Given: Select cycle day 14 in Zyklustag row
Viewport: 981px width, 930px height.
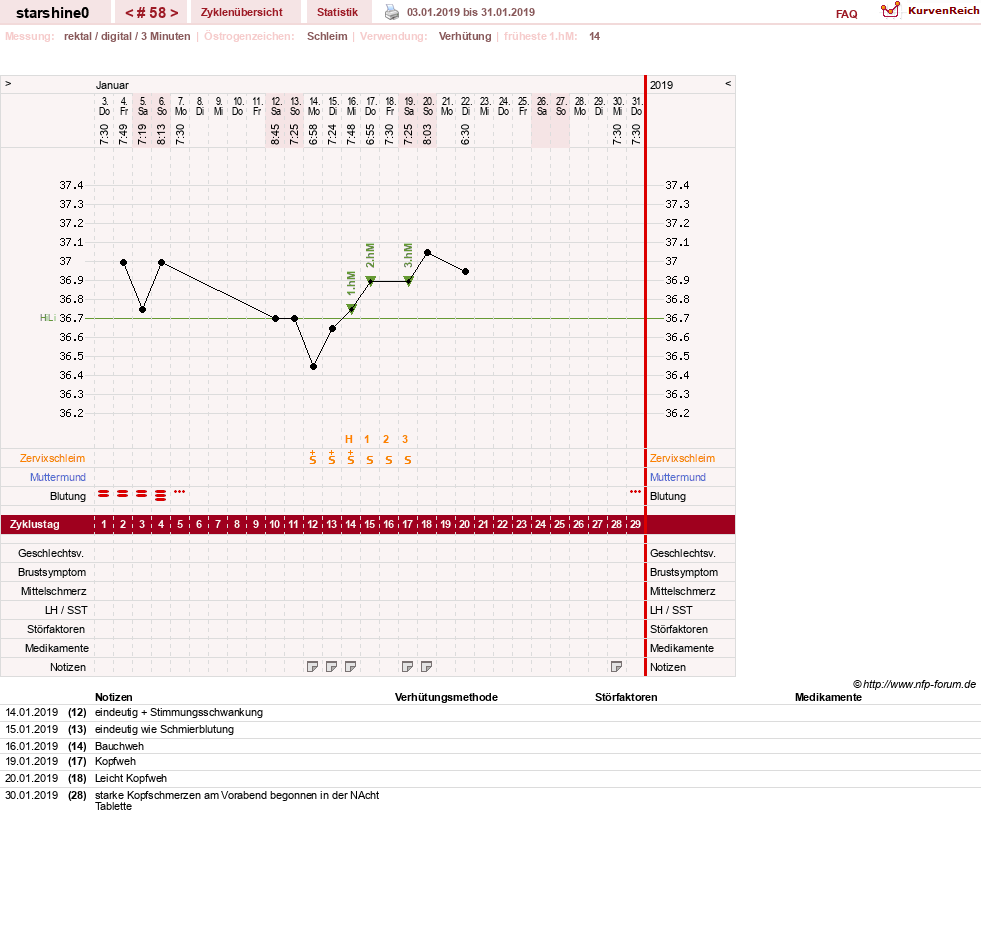Looking at the screenshot, I should coord(350,524).
